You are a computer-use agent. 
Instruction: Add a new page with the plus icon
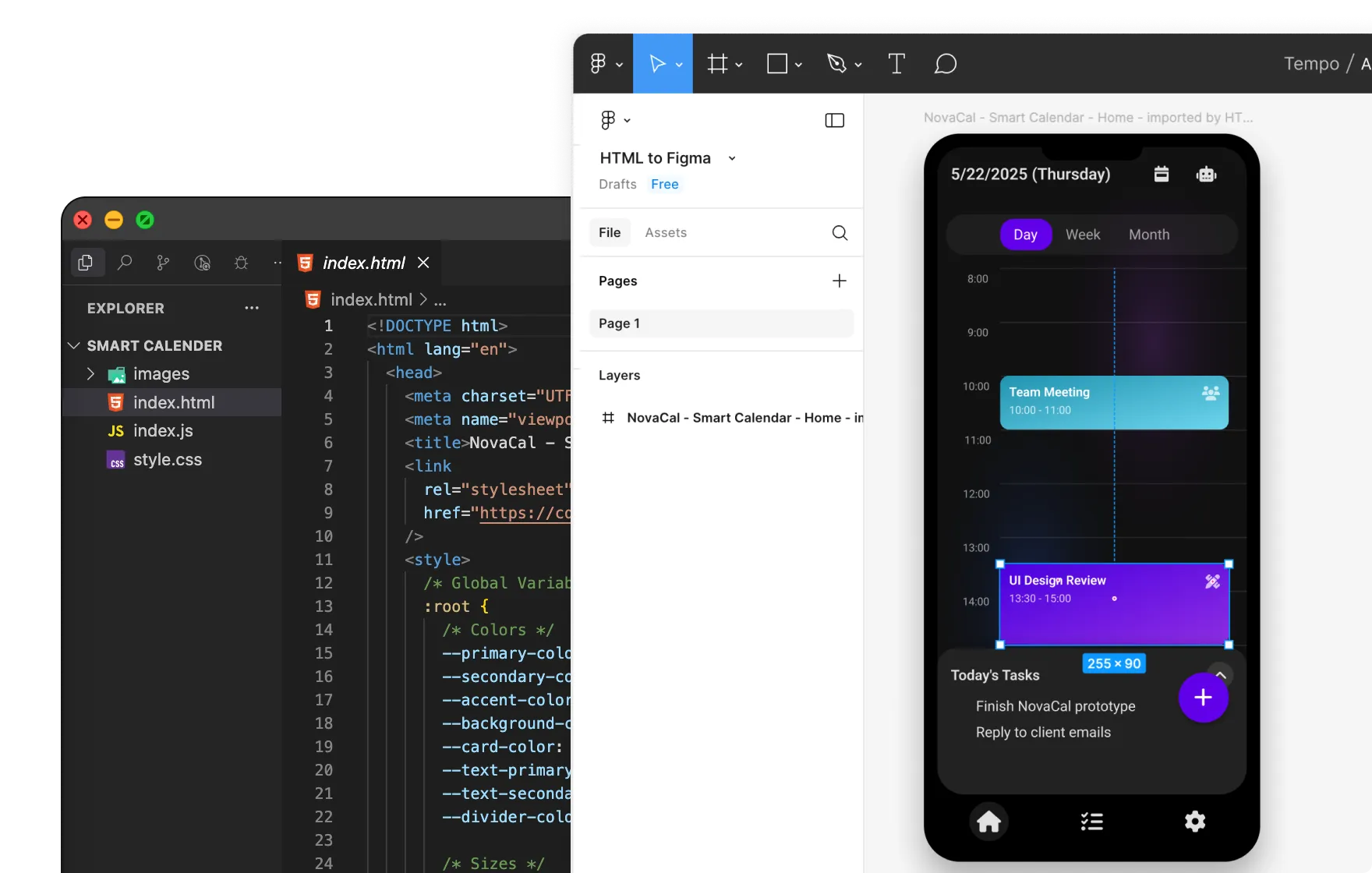pos(839,281)
